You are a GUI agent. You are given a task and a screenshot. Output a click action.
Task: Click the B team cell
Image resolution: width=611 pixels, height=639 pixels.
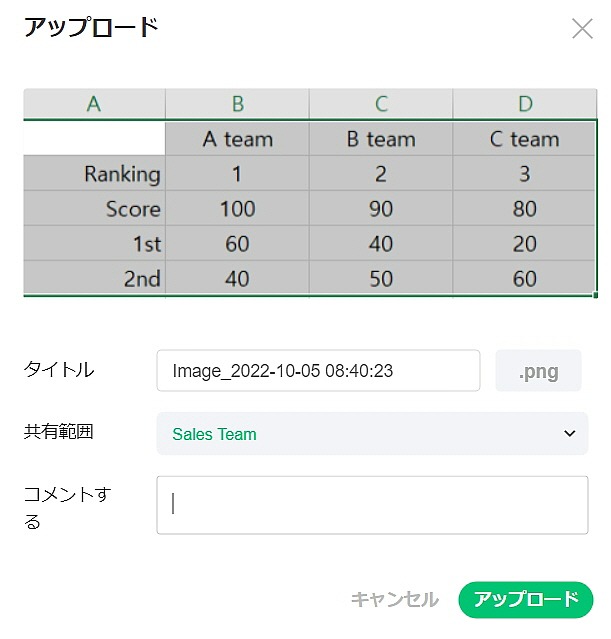click(381, 139)
